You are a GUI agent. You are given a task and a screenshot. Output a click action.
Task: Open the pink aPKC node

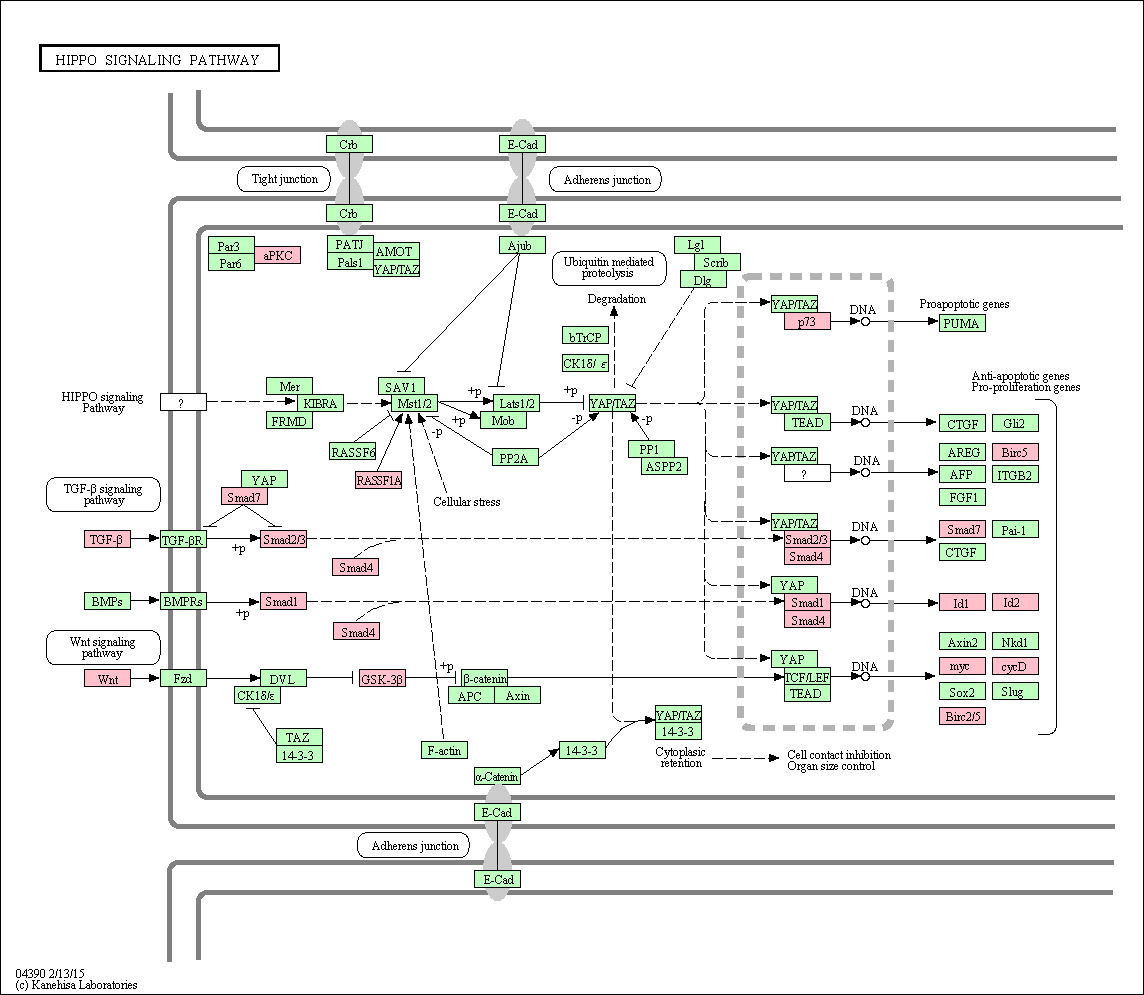click(278, 255)
